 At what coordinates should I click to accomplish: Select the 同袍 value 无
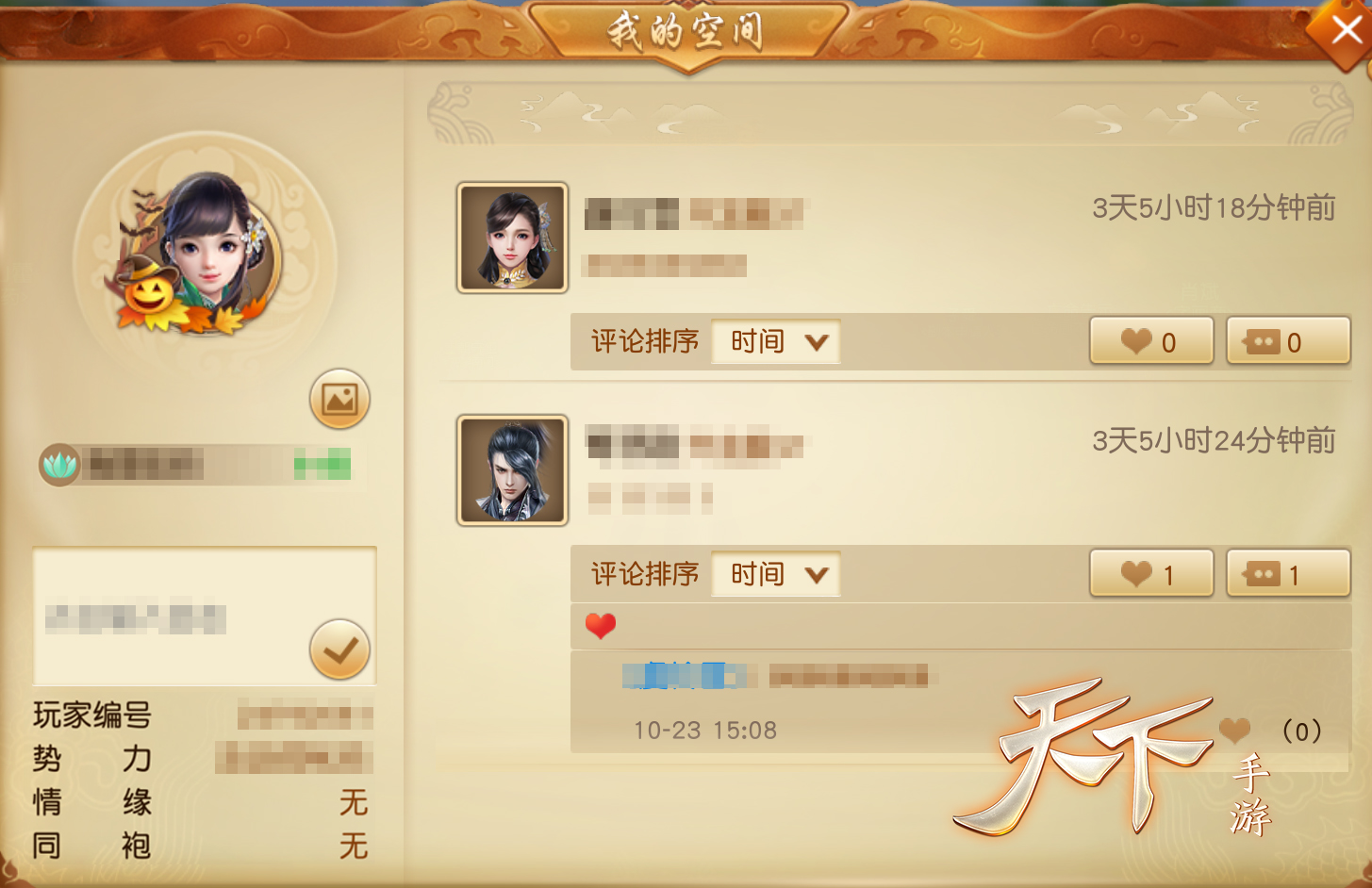click(354, 846)
